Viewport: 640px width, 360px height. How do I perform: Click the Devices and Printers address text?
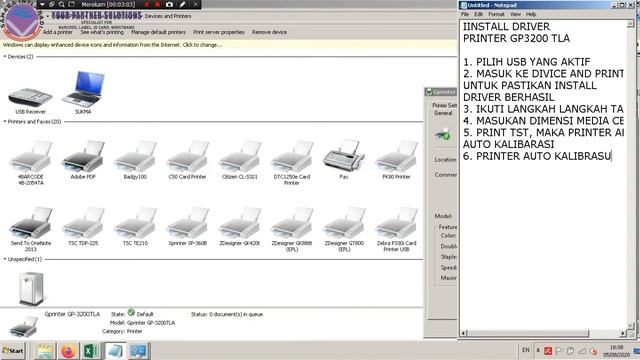[168, 16]
